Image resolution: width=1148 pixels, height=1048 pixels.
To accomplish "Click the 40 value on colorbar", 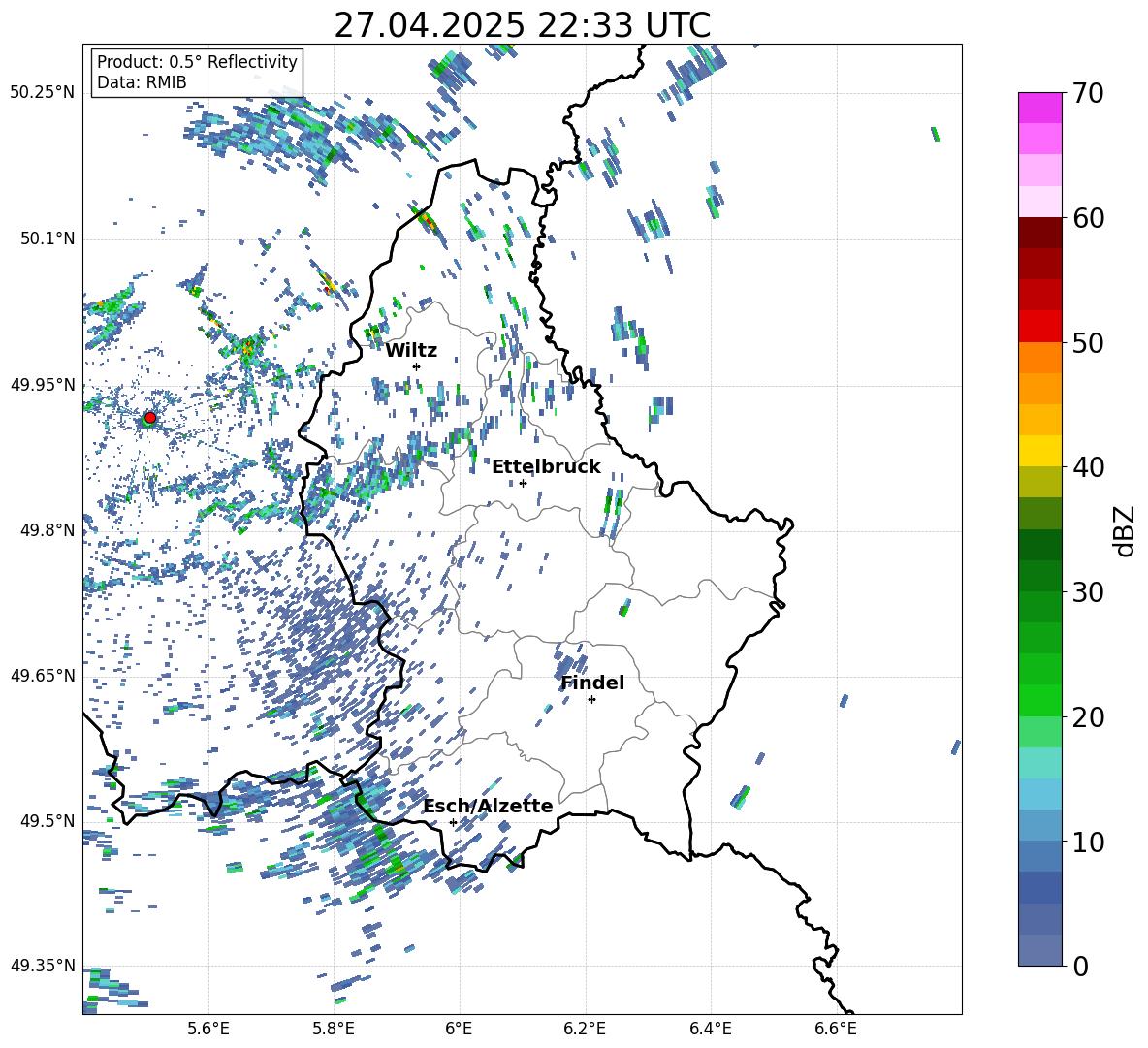I will point(1088,467).
